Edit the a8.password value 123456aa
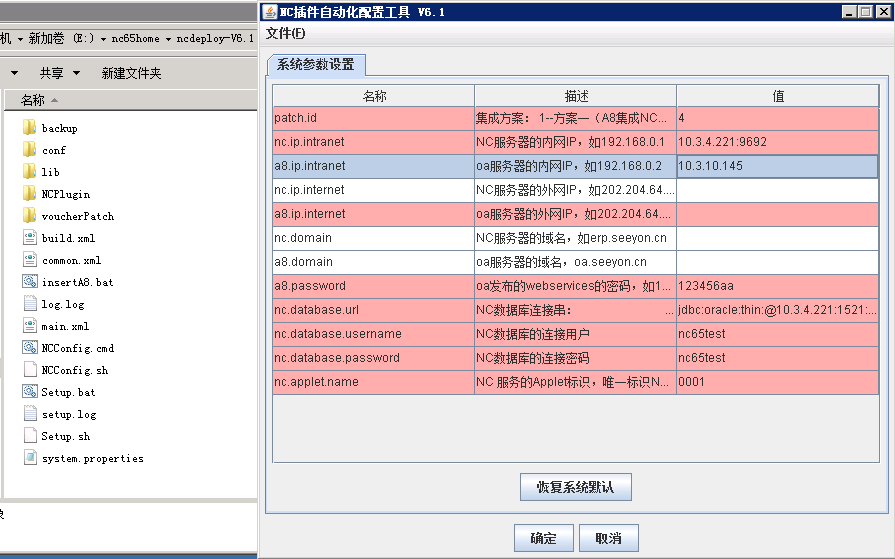The image size is (895, 559). coord(777,286)
